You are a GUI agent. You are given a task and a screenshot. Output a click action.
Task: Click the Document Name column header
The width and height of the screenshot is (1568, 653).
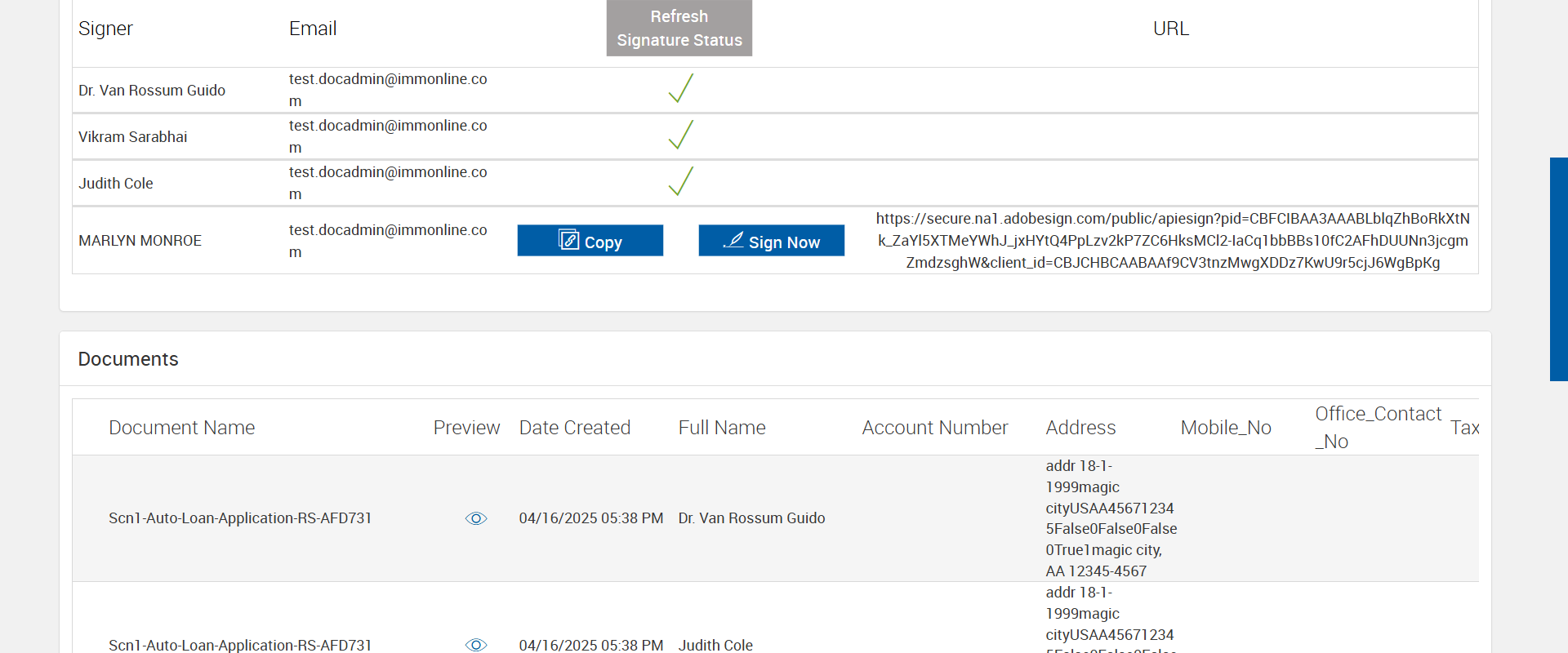181,428
